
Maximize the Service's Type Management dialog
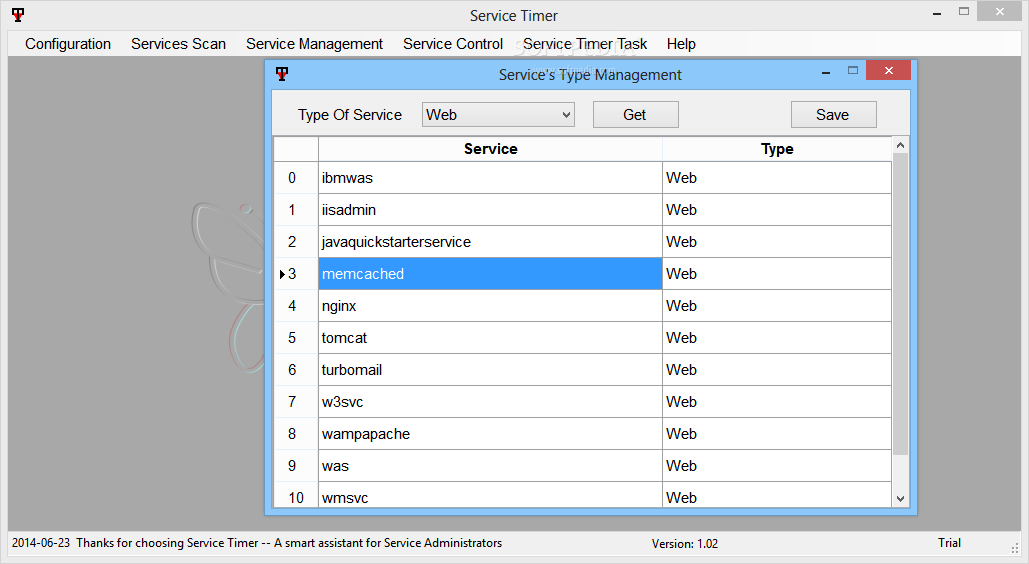click(853, 72)
